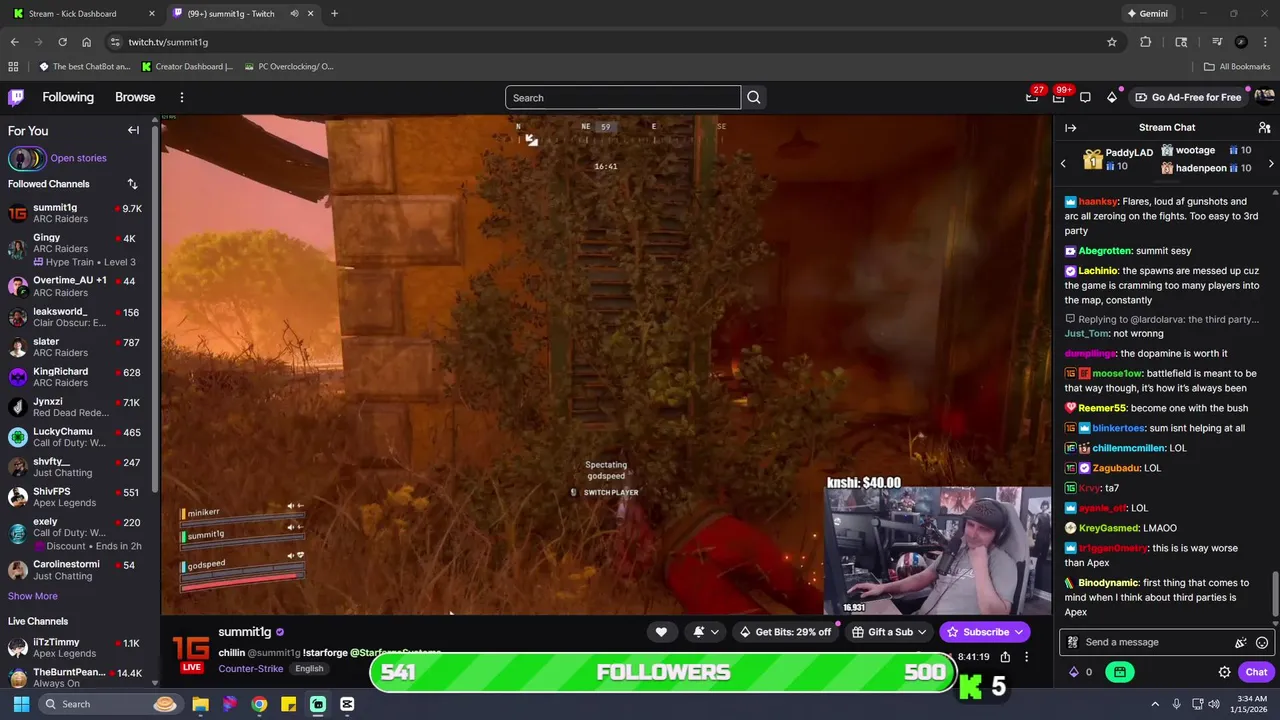Viewport: 1280px width, 720px height.
Task: Open the green channel points button
Action: pos(1120,672)
